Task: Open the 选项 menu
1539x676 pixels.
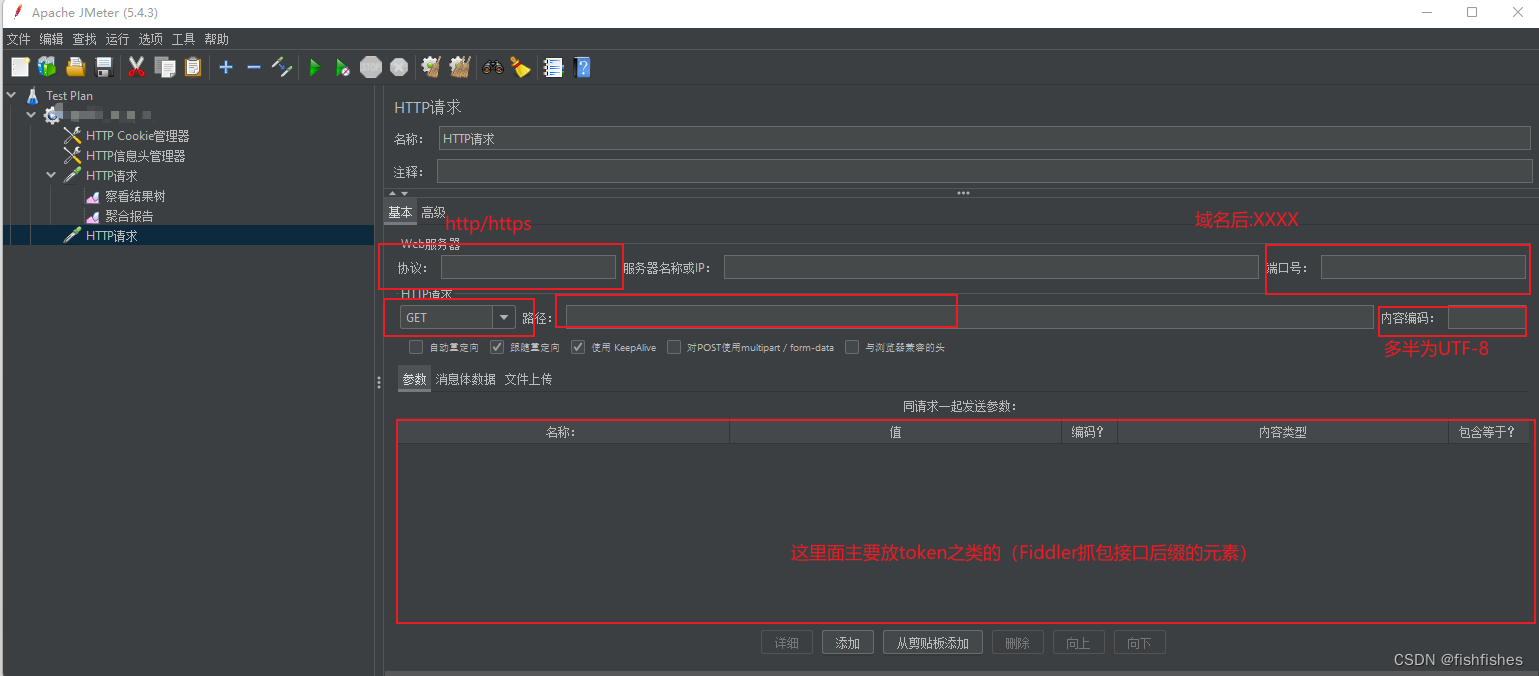Action: [150, 39]
